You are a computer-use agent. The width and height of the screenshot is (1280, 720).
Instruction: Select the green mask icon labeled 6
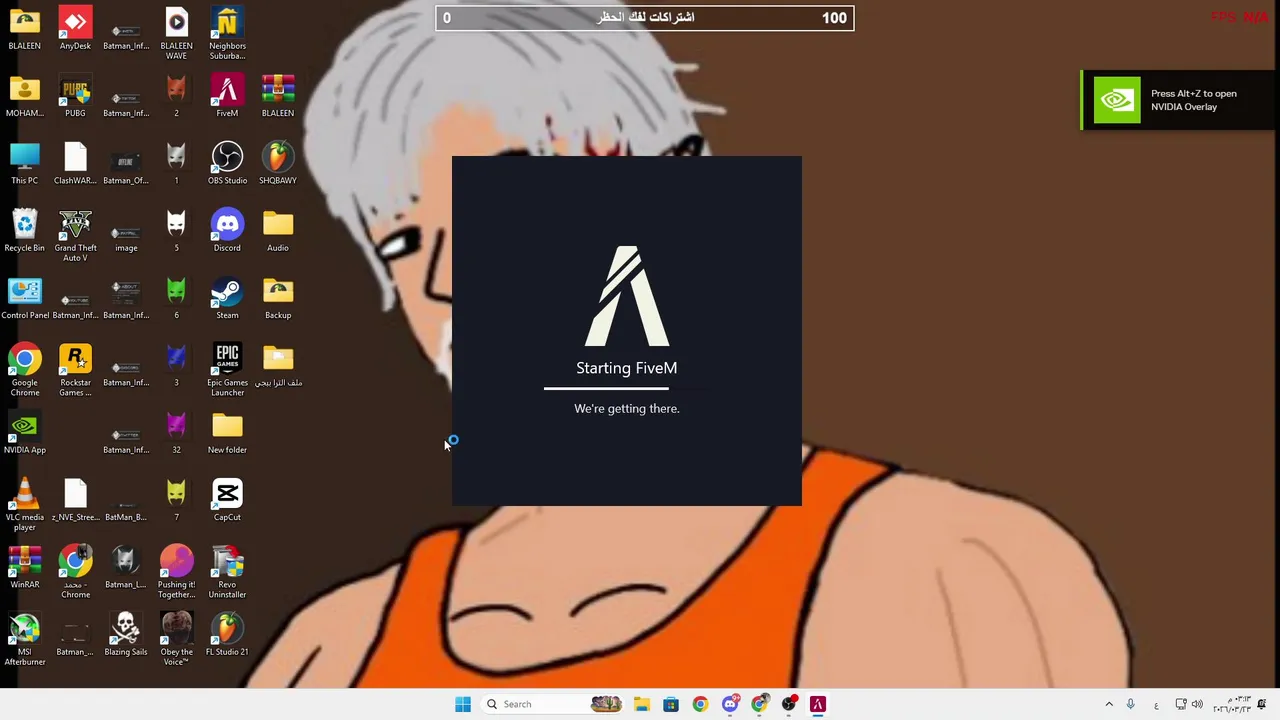(x=176, y=298)
